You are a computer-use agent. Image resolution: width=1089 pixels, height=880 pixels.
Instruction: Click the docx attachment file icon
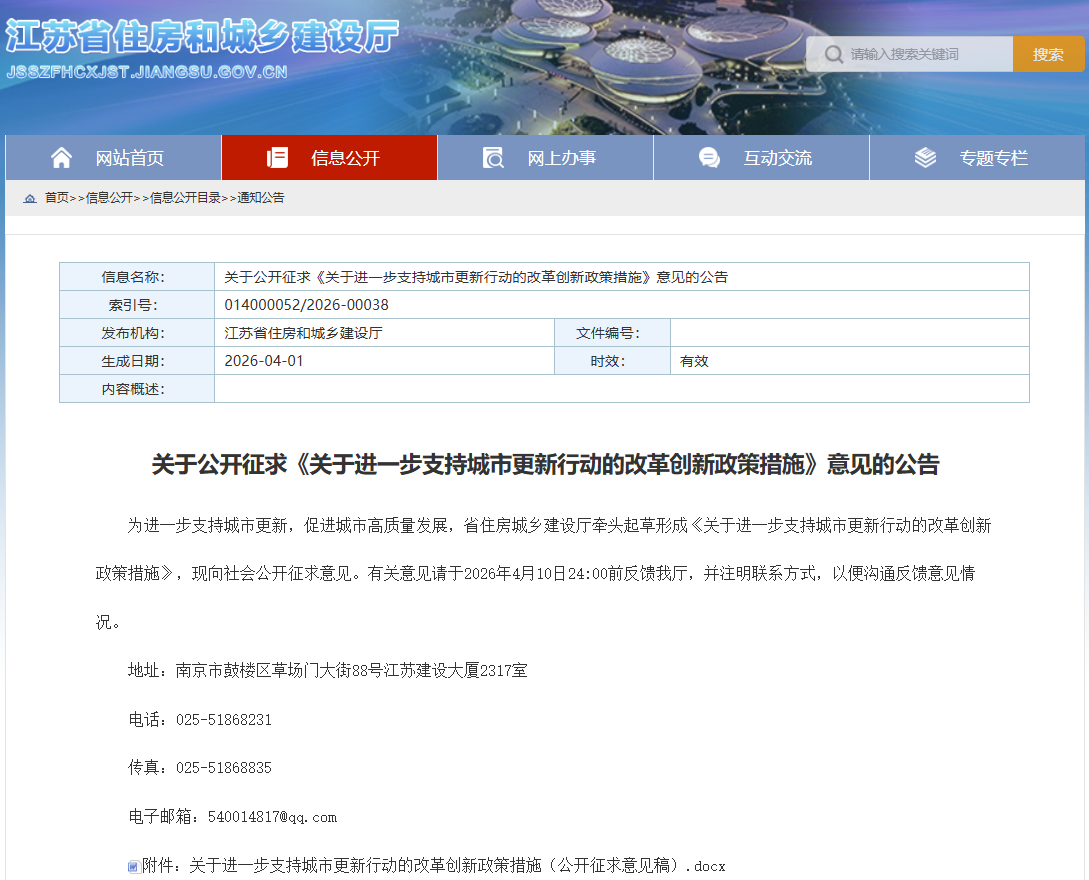click(133, 866)
